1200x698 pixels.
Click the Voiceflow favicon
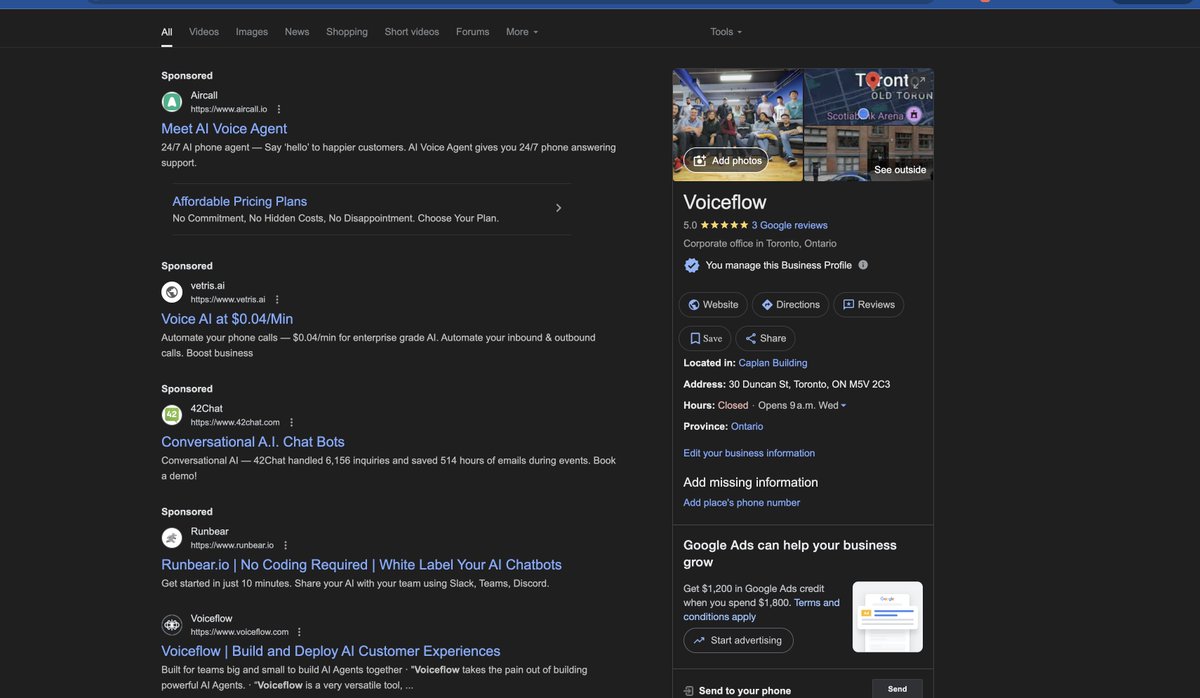pyautogui.click(x=172, y=625)
